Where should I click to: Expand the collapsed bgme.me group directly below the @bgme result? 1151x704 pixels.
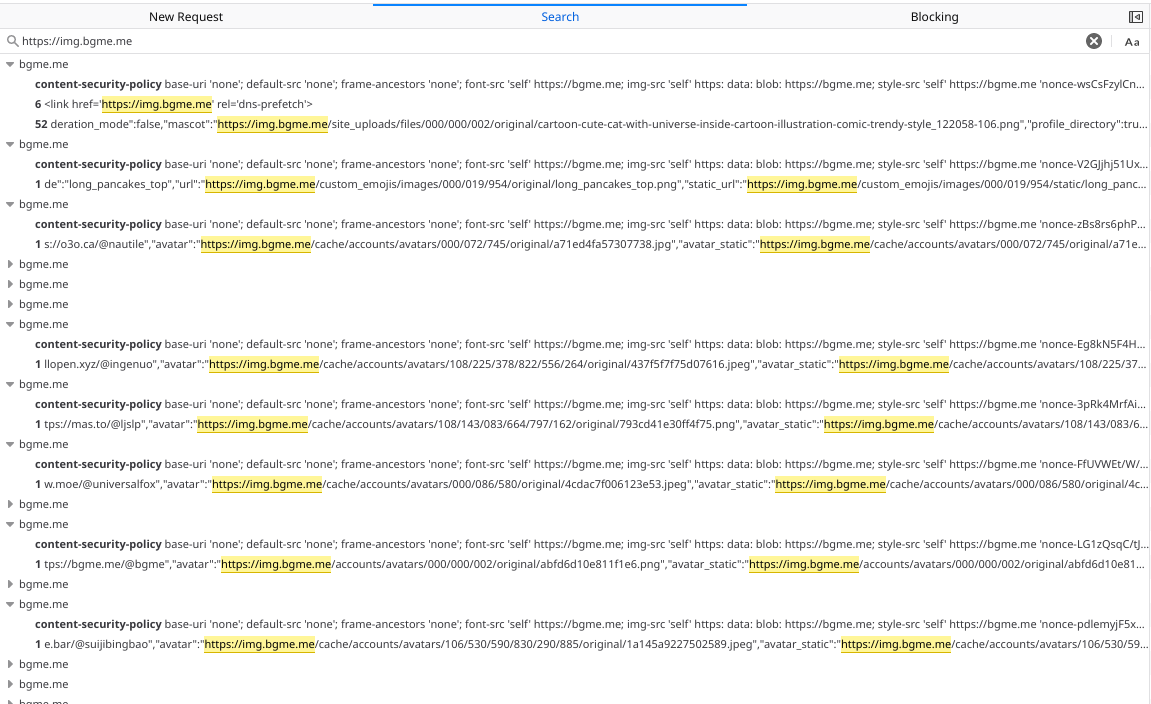[11, 584]
